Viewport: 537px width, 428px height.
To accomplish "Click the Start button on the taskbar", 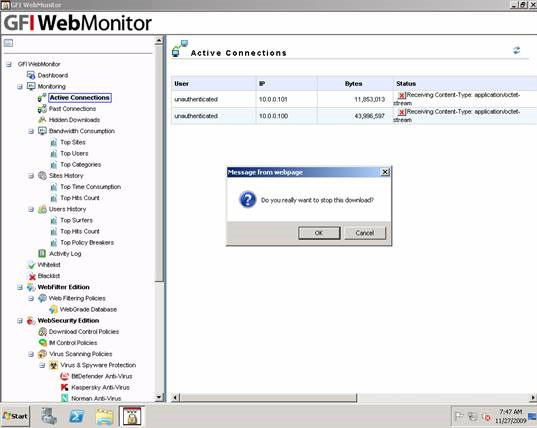I will pyautogui.click(x=15, y=416).
